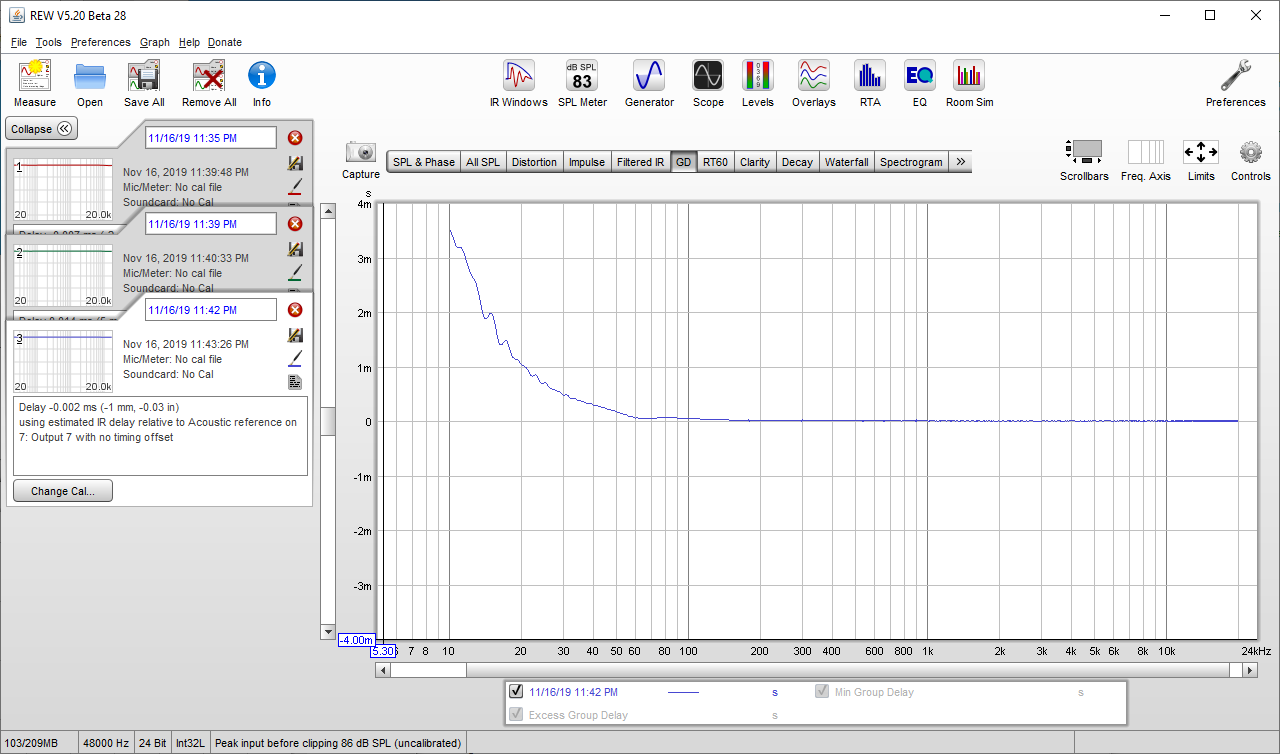The height and width of the screenshot is (754, 1280).
Task: Switch to Spectrogram tab
Action: coord(911,162)
